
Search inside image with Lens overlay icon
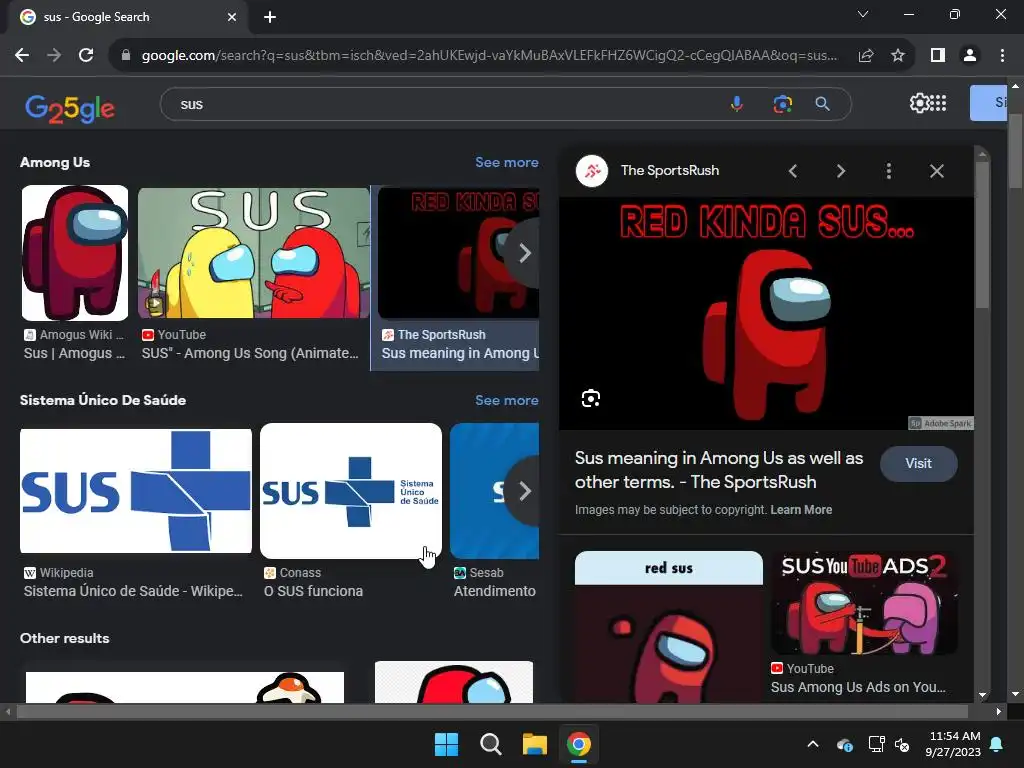coord(590,398)
